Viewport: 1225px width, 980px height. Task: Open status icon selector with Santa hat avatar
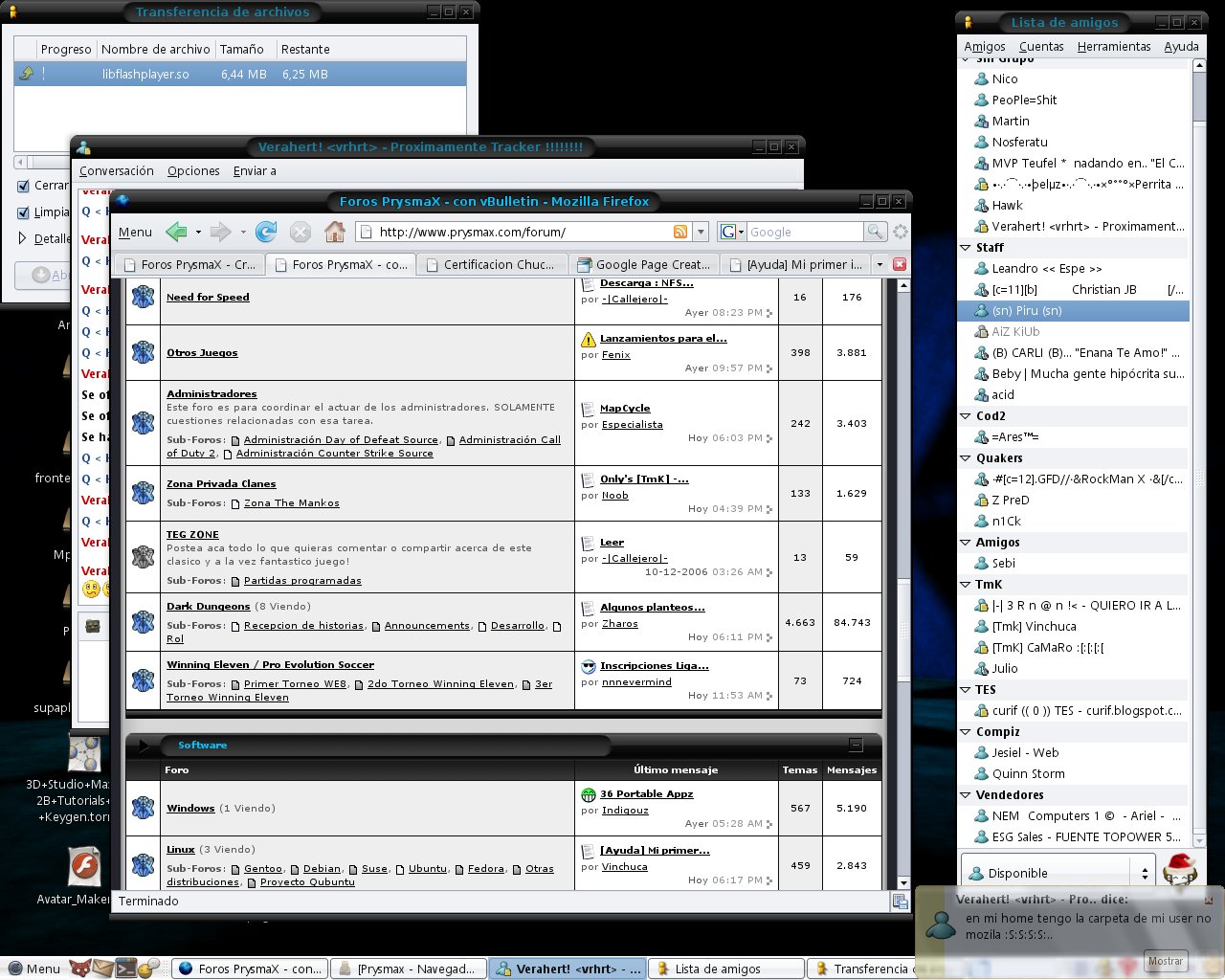[x=1180, y=871]
